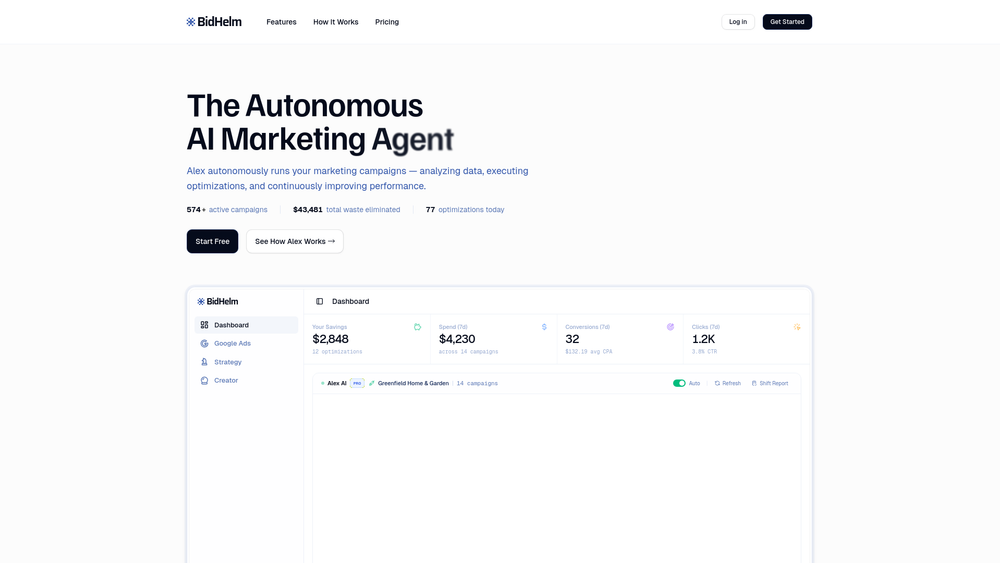Viewport: 1000px width, 563px height.
Task: Click the Creator icon in sidebar
Action: [204, 380]
